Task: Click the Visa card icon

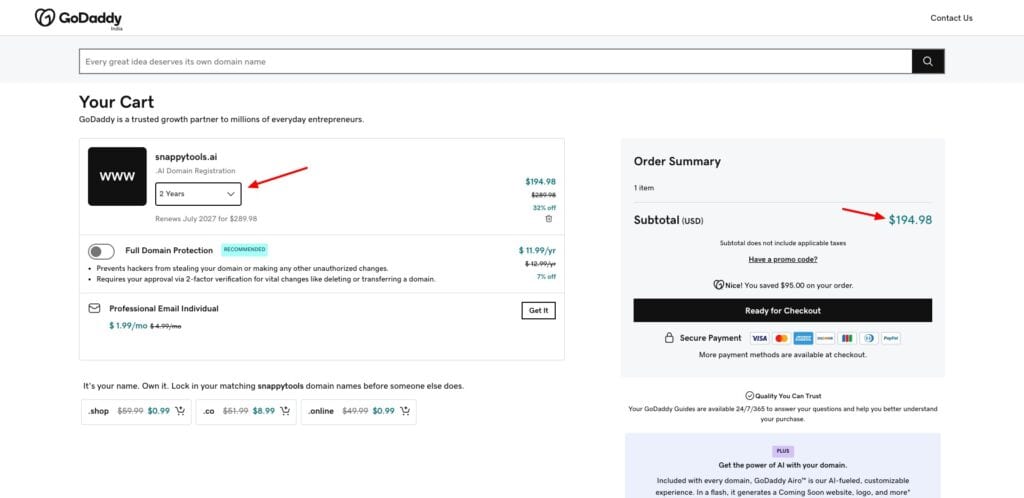Action: click(x=759, y=338)
